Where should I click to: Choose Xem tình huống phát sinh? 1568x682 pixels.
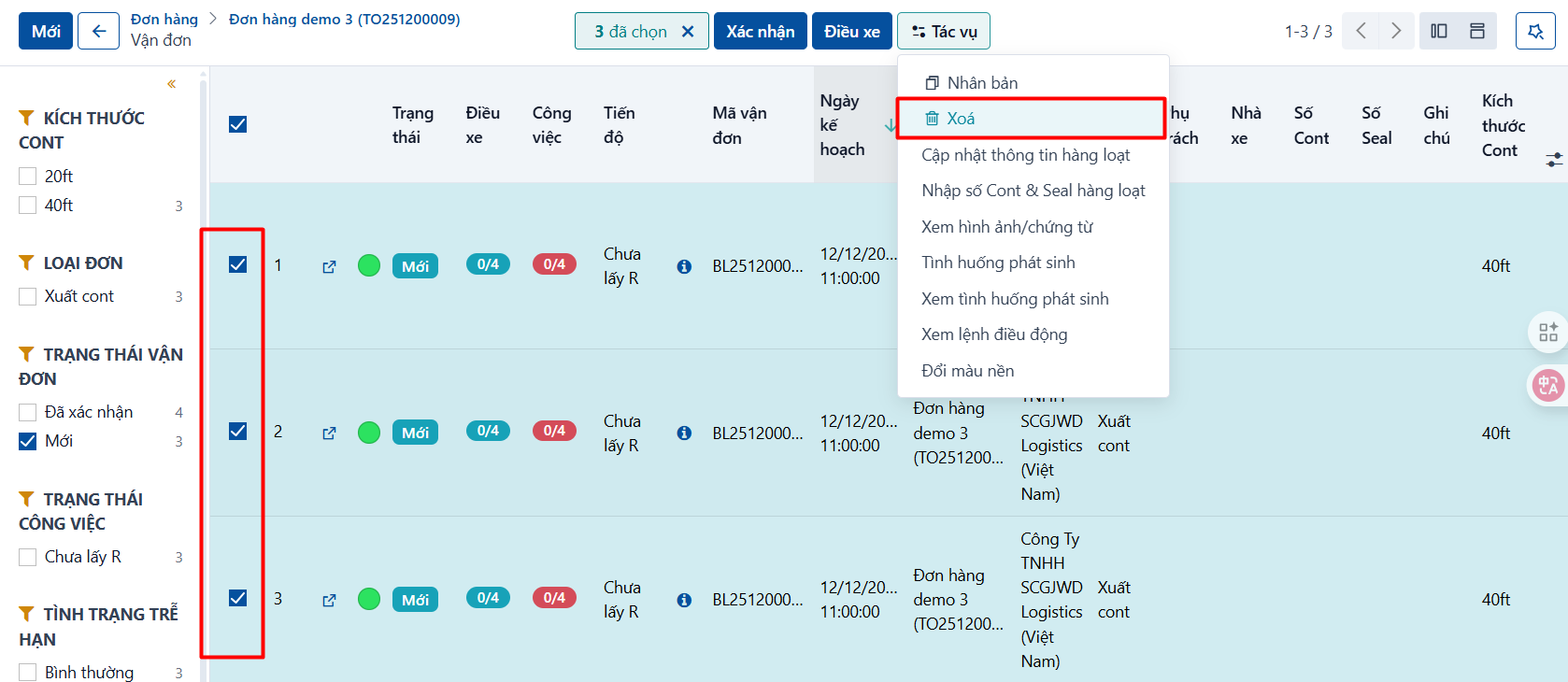point(1033,299)
